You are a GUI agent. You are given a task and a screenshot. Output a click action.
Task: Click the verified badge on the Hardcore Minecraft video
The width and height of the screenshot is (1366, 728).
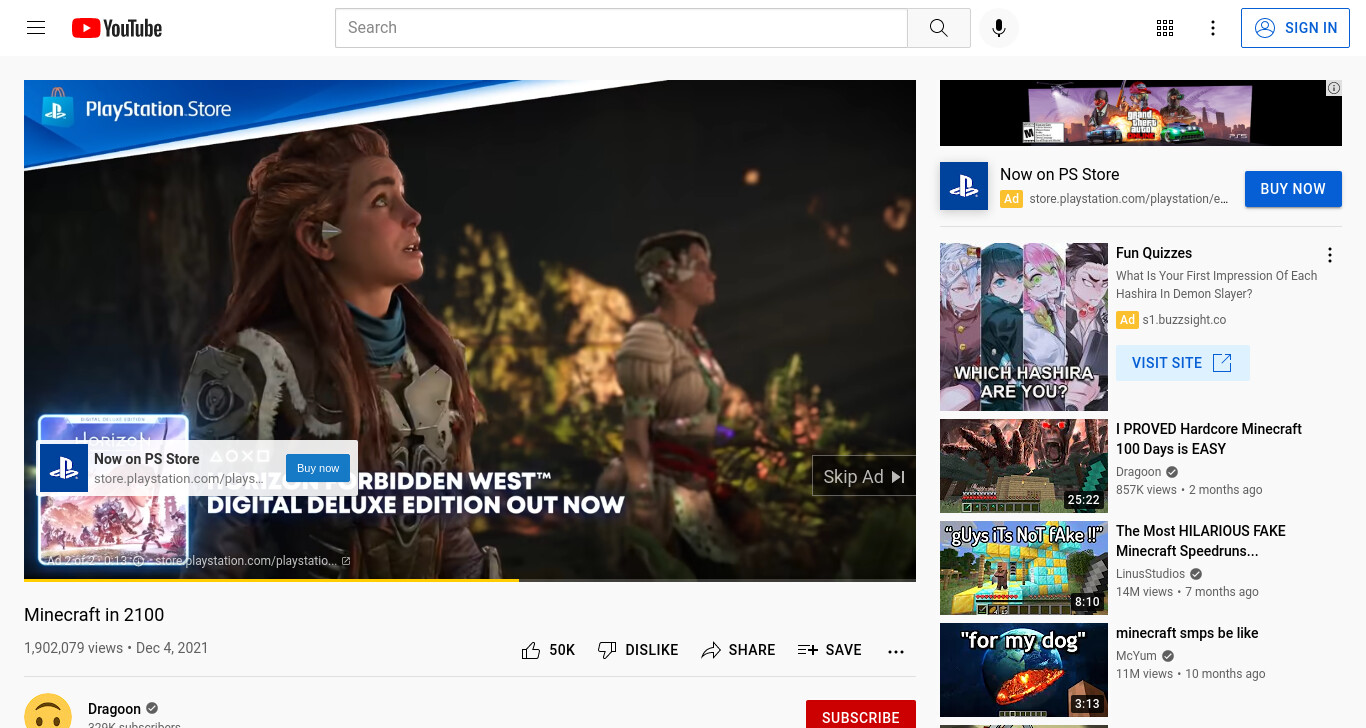(x=1172, y=472)
